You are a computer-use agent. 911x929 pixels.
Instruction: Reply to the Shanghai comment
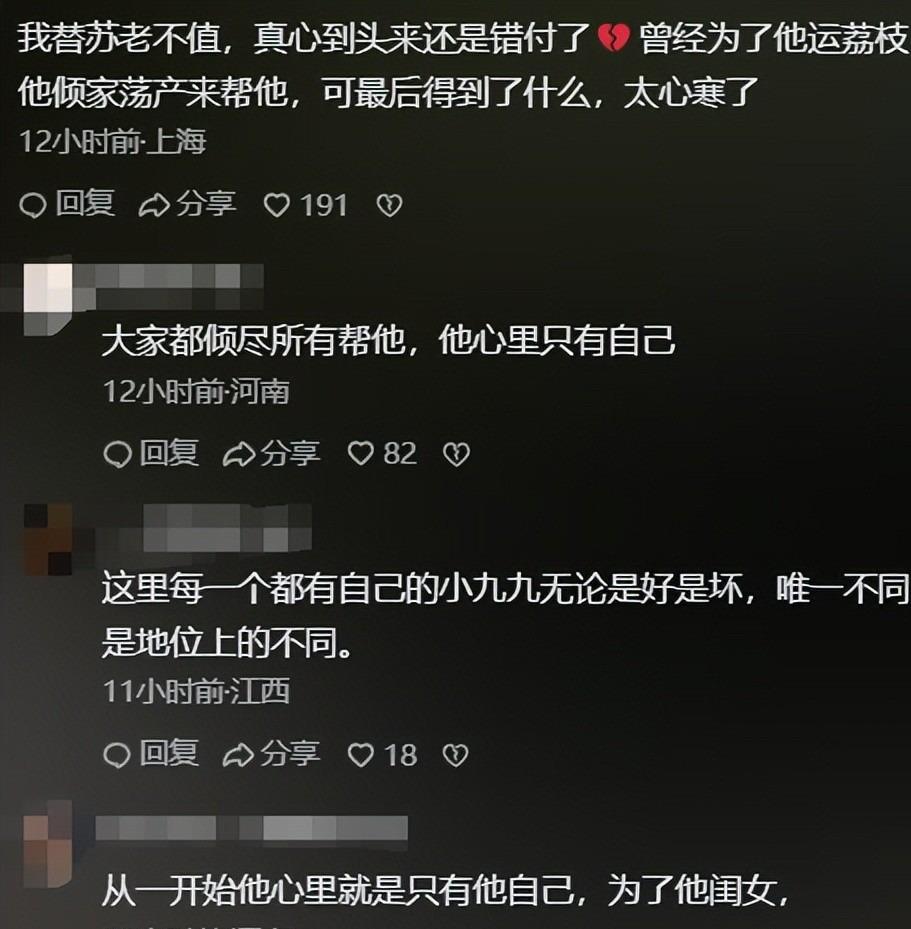66,204
